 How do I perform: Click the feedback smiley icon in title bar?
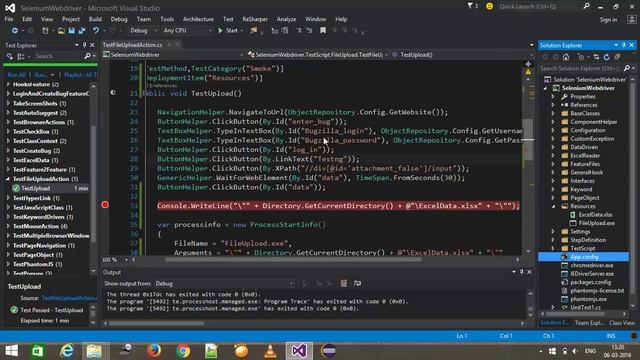489,7
